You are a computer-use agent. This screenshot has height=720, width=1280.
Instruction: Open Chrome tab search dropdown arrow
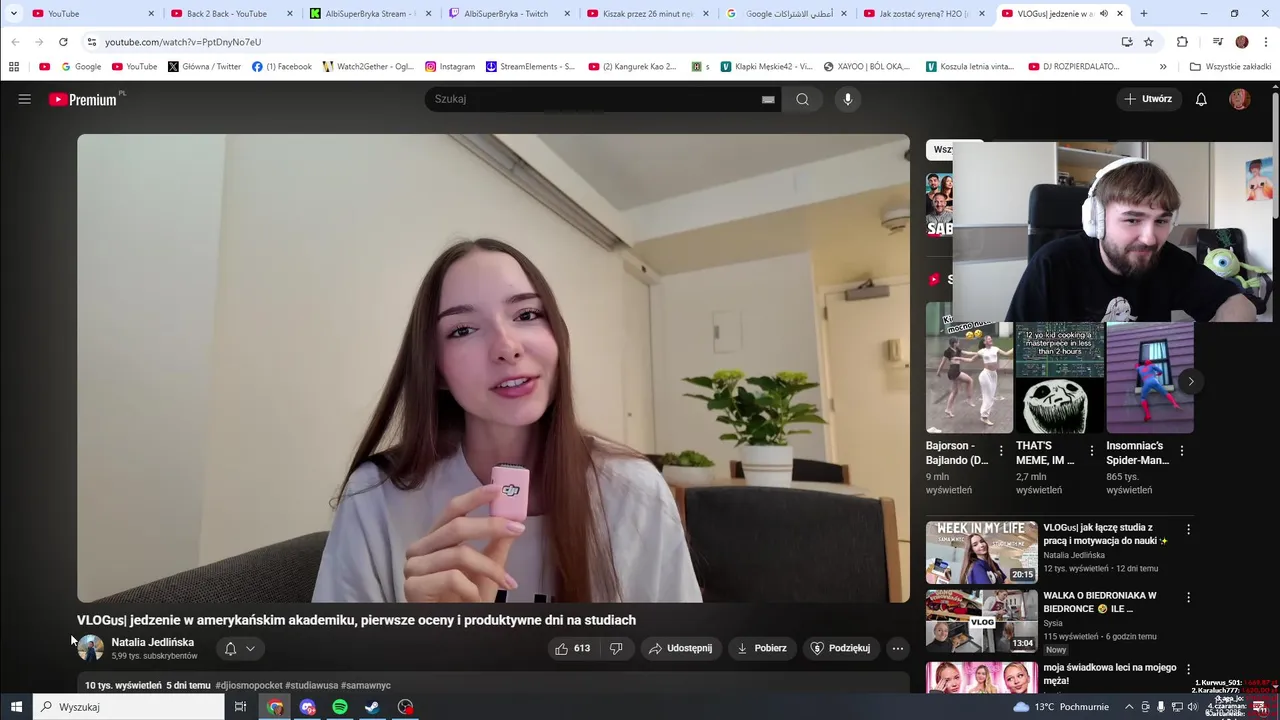pyautogui.click(x=14, y=14)
